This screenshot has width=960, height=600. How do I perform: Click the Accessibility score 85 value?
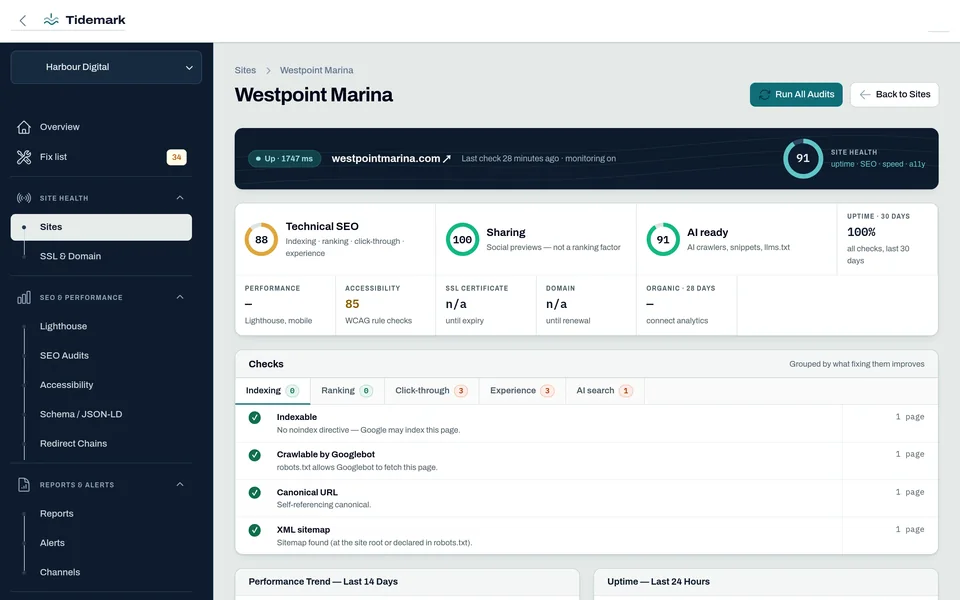tap(352, 304)
